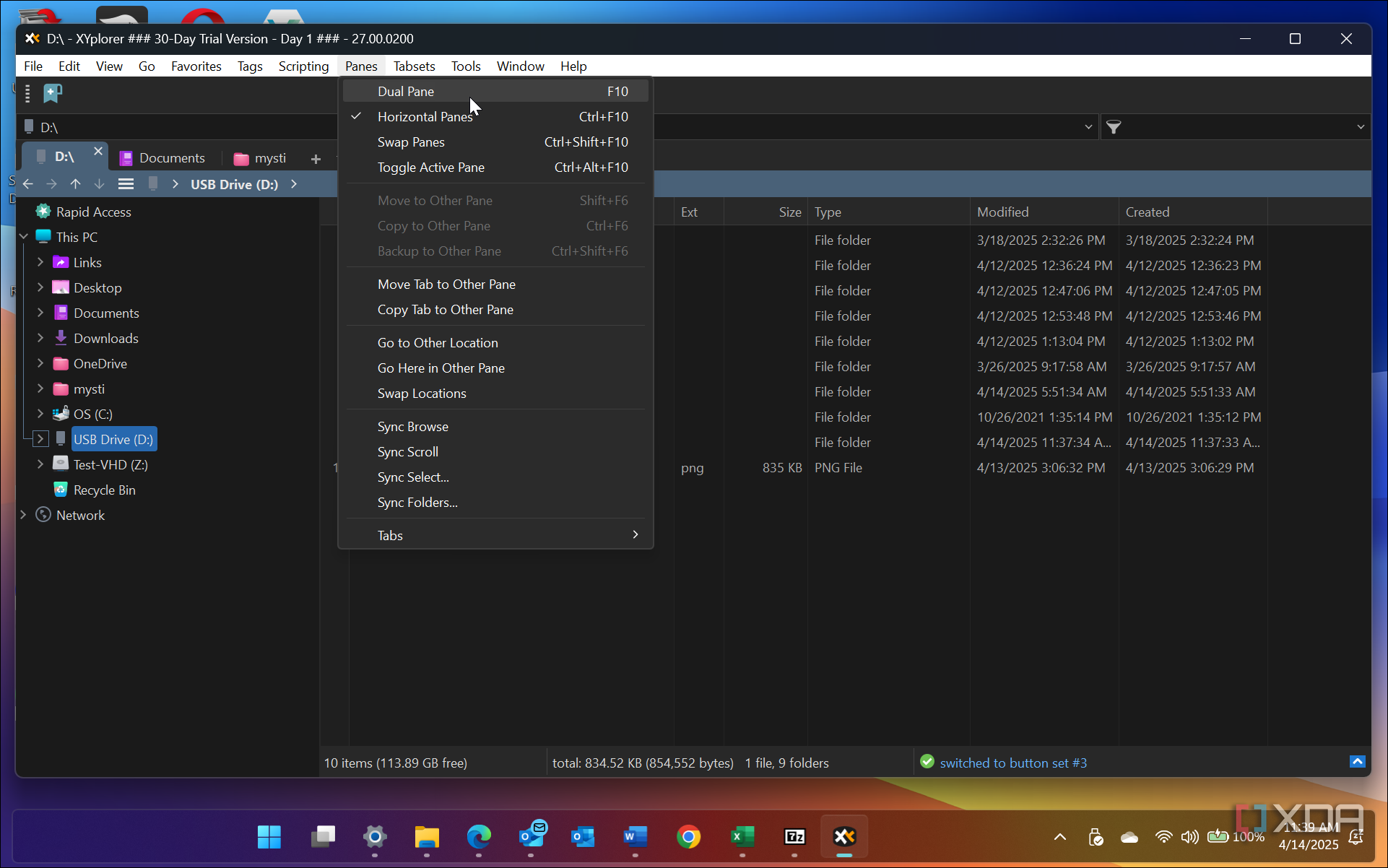
Task: Open Excel from the taskbar
Action: pos(742,836)
